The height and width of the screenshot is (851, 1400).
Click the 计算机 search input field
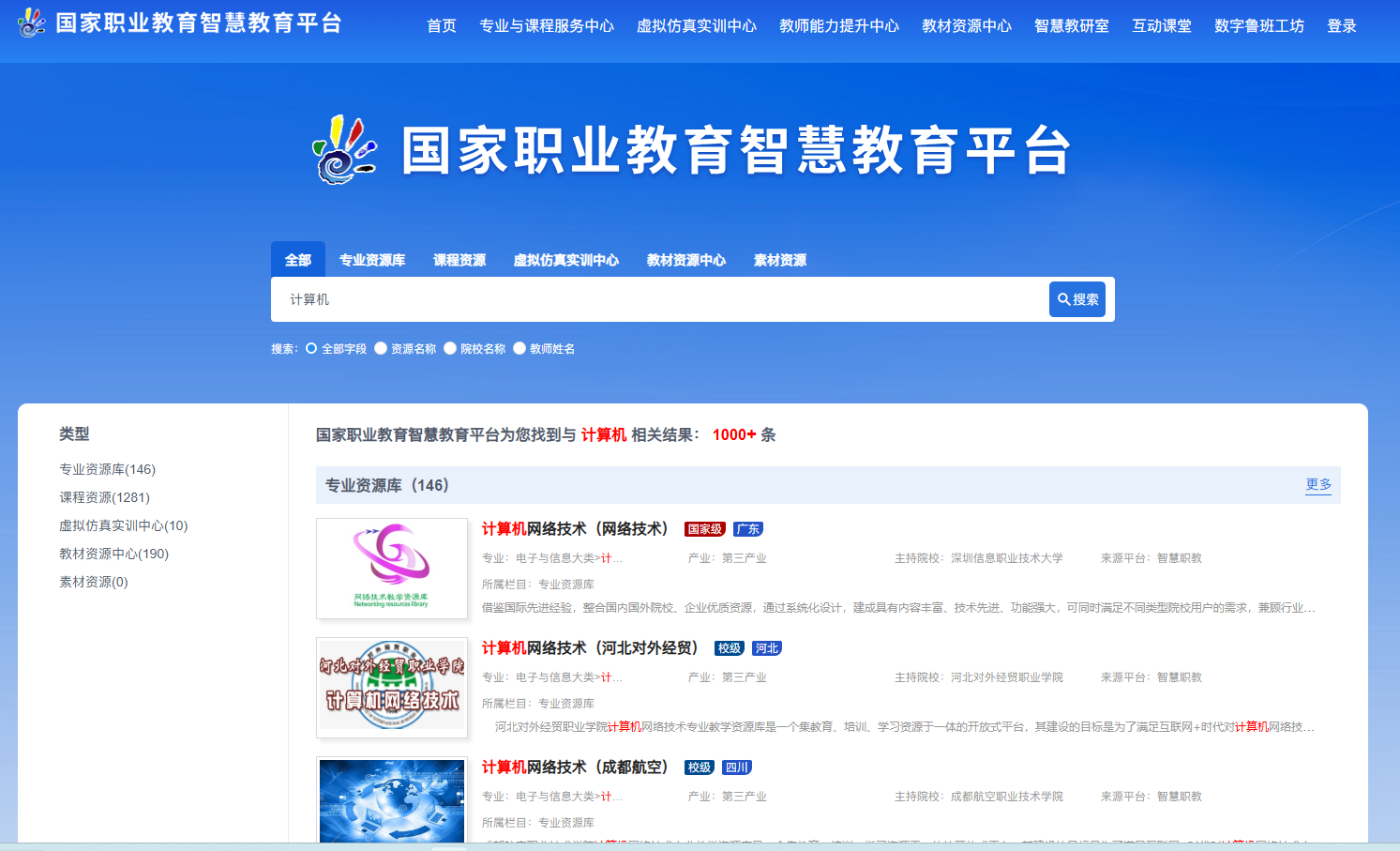tap(660, 299)
